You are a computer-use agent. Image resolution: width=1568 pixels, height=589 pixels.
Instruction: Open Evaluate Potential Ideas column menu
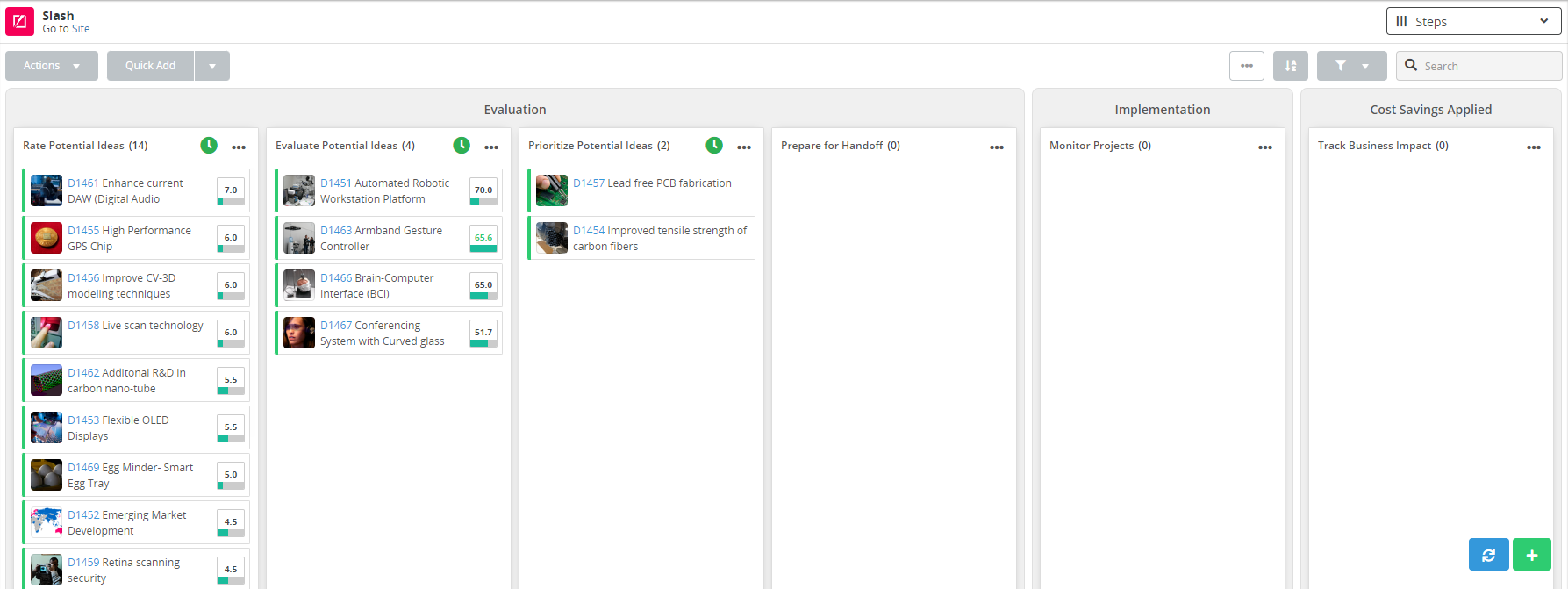point(491,147)
